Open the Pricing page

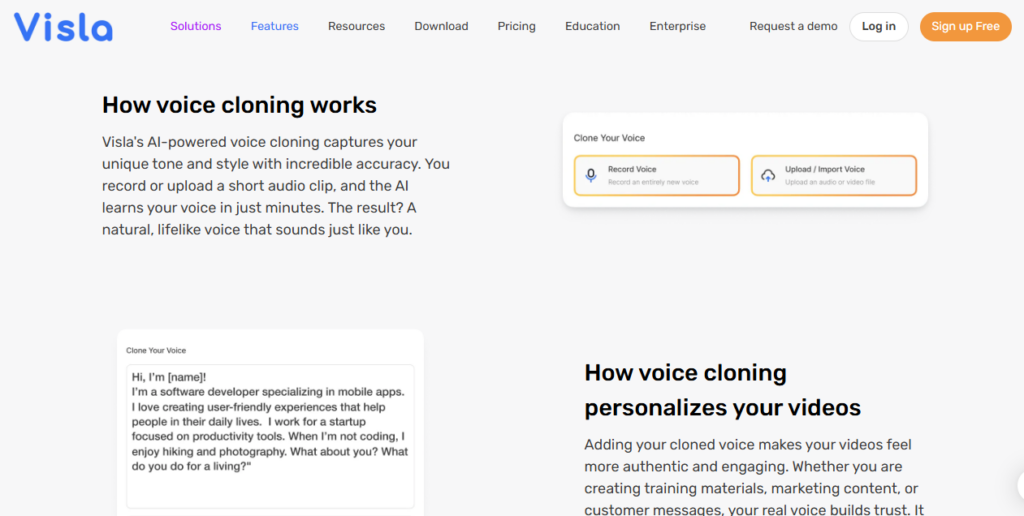516,26
